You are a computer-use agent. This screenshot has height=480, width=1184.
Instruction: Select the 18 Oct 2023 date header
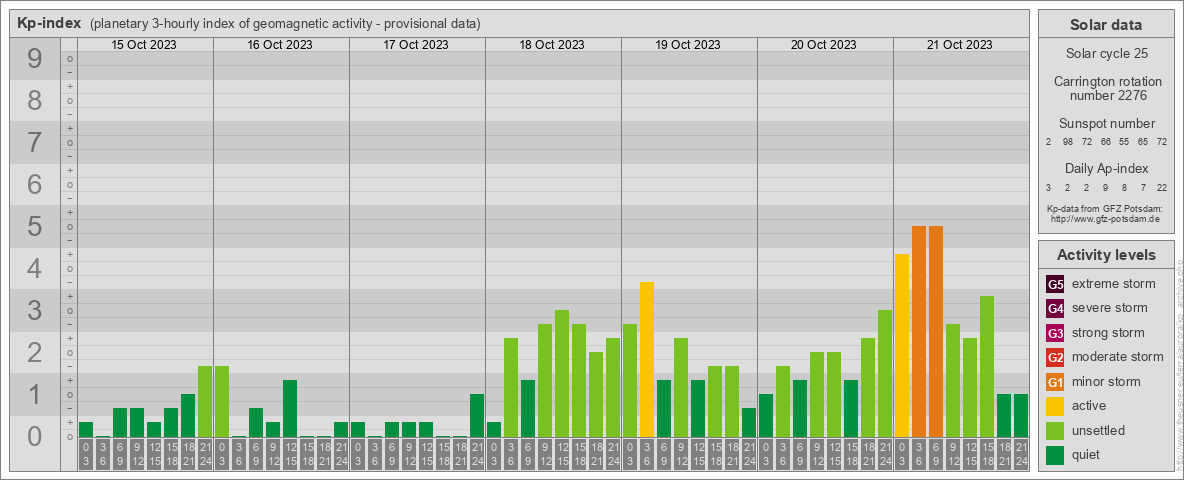pyautogui.click(x=553, y=45)
